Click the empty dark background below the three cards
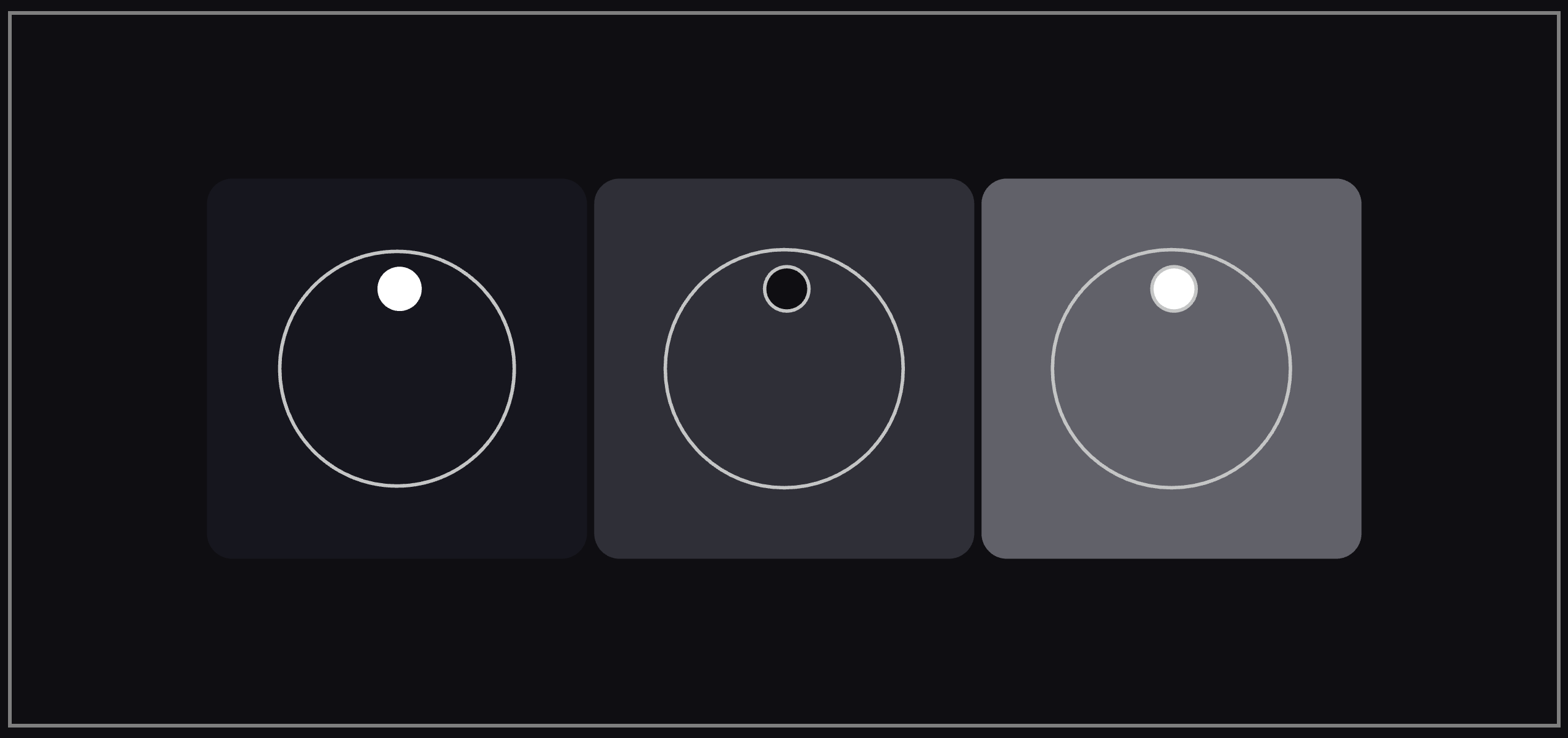This screenshot has width=1568, height=738. (x=784, y=642)
